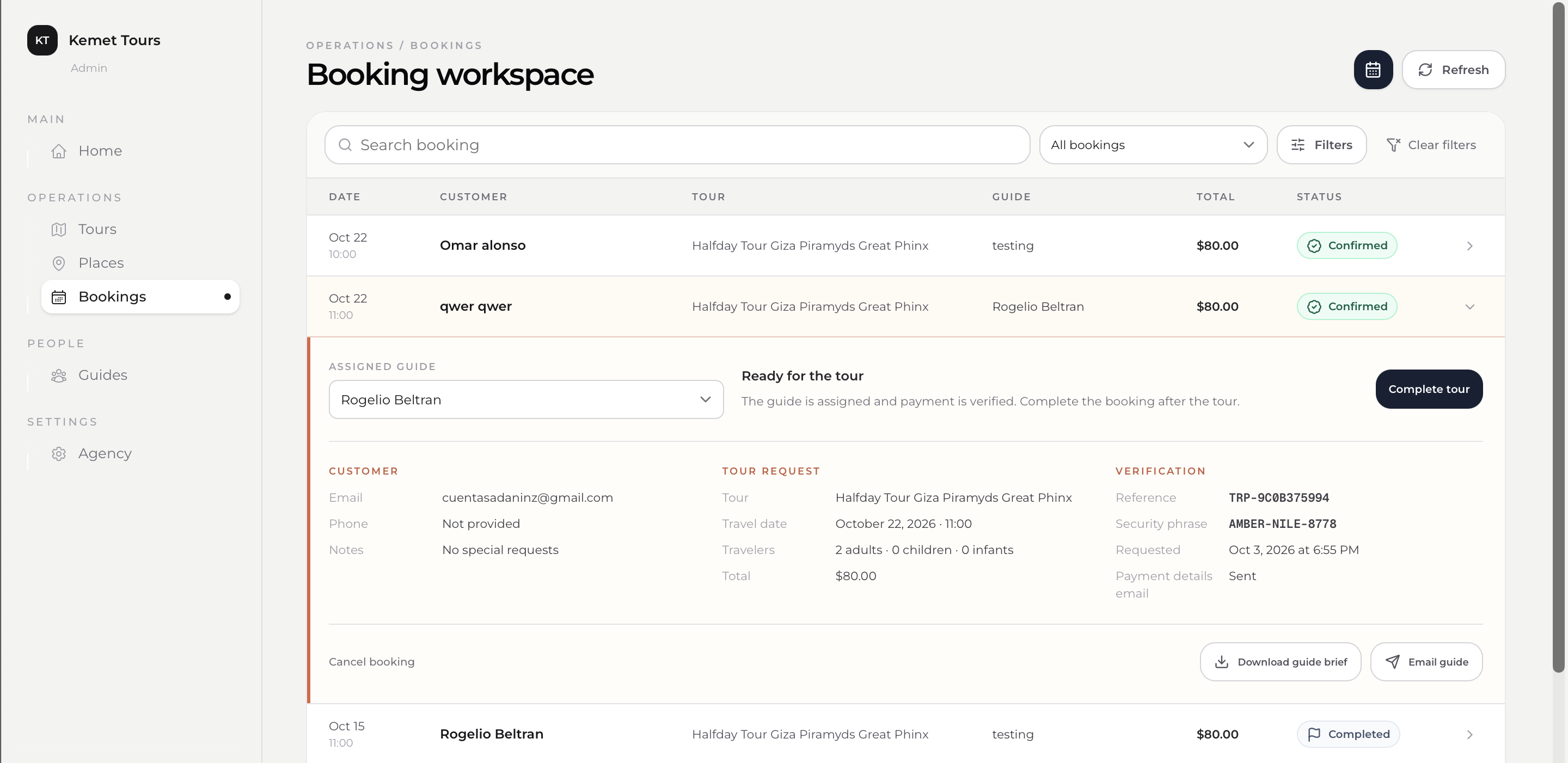This screenshot has height=763, width=1568.
Task: Open the All bookings dropdown
Action: click(1153, 145)
